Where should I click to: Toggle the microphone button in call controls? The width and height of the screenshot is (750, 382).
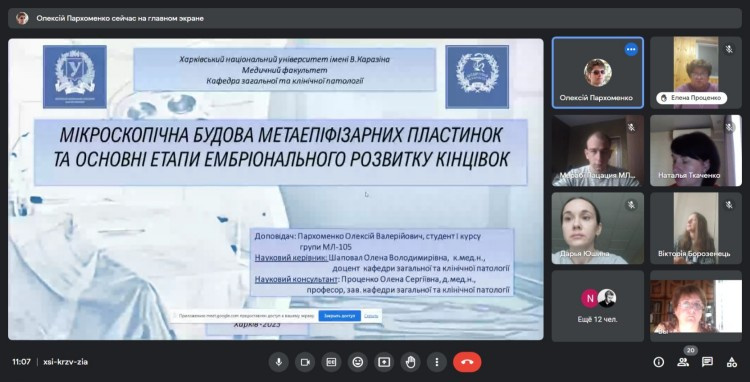tap(279, 362)
